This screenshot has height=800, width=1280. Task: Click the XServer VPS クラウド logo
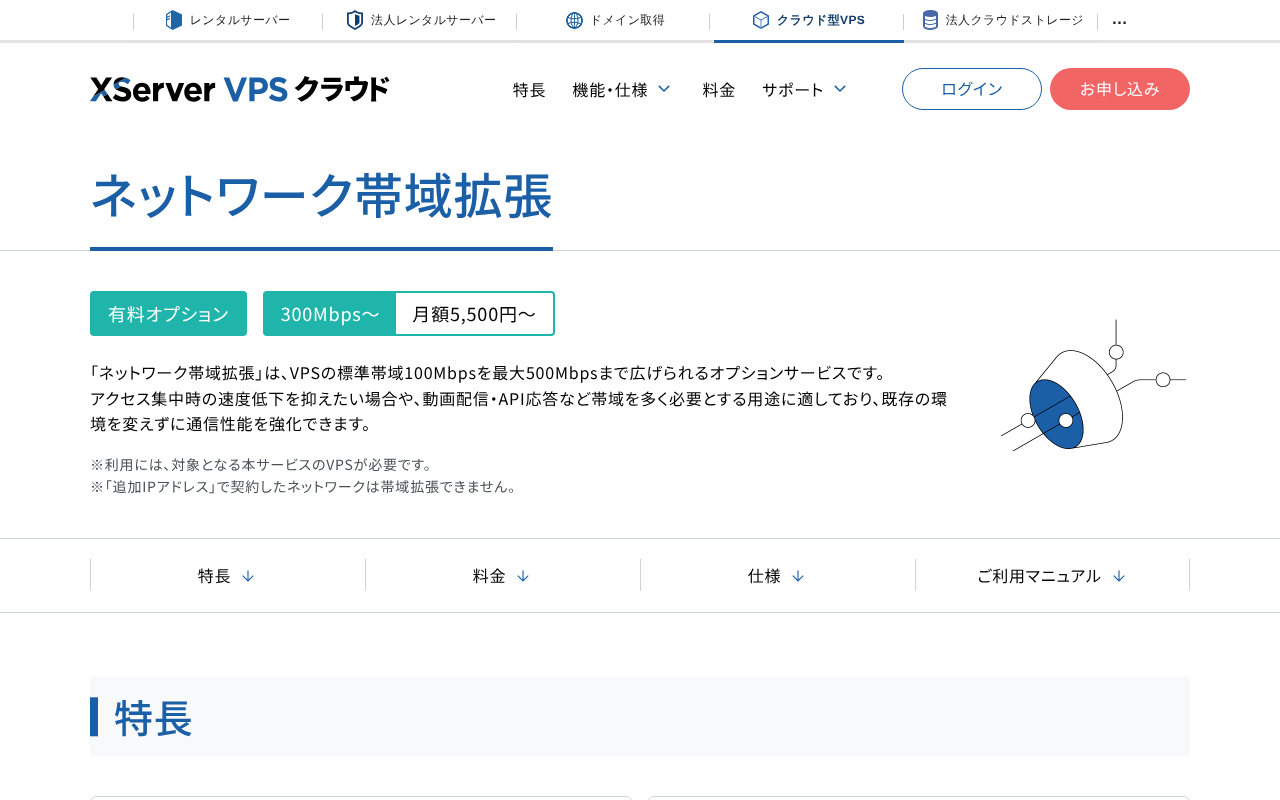(239, 89)
